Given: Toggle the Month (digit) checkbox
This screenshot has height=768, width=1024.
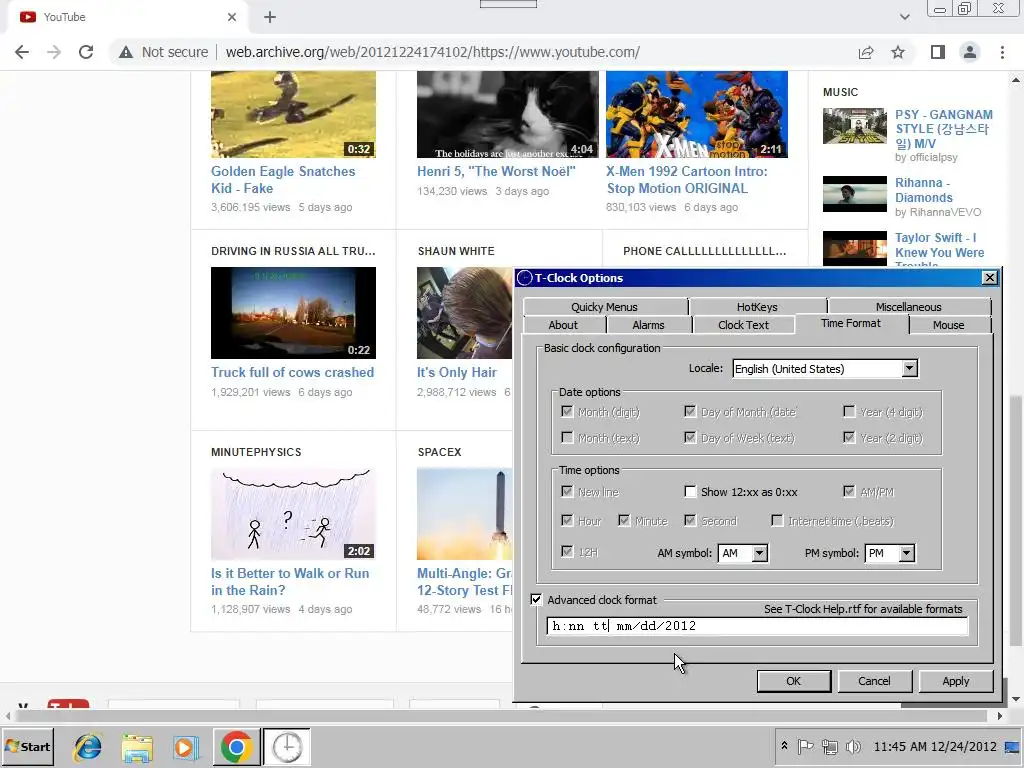Looking at the screenshot, I should coord(567,412).
